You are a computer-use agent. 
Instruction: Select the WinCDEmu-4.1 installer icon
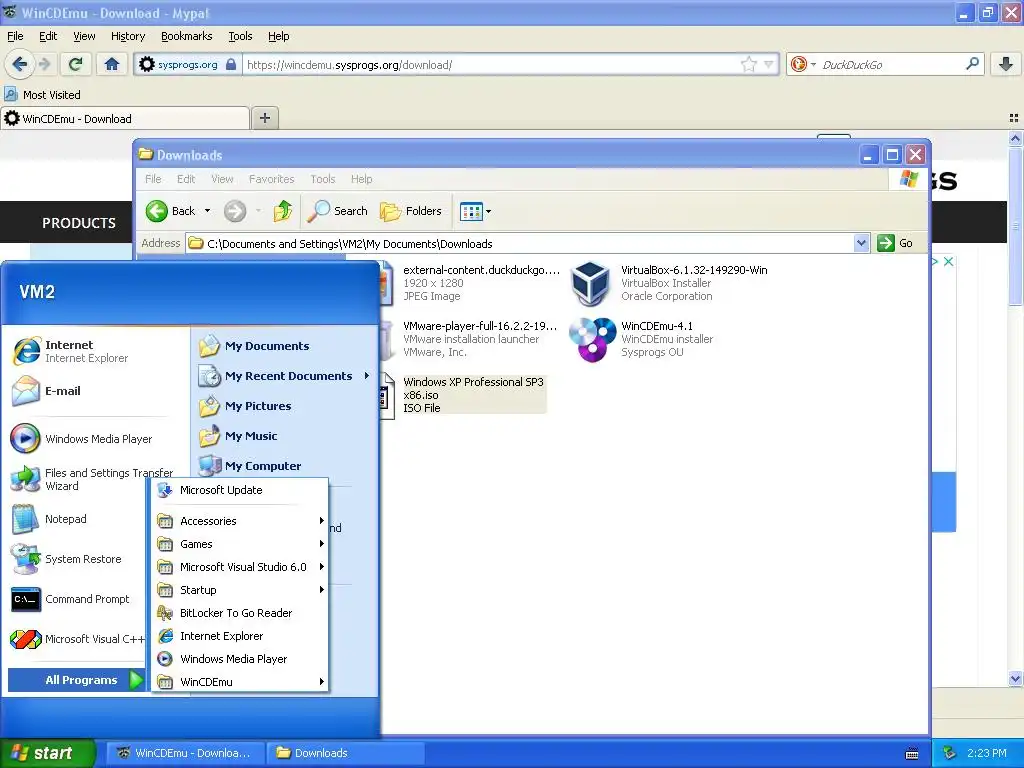592,340
